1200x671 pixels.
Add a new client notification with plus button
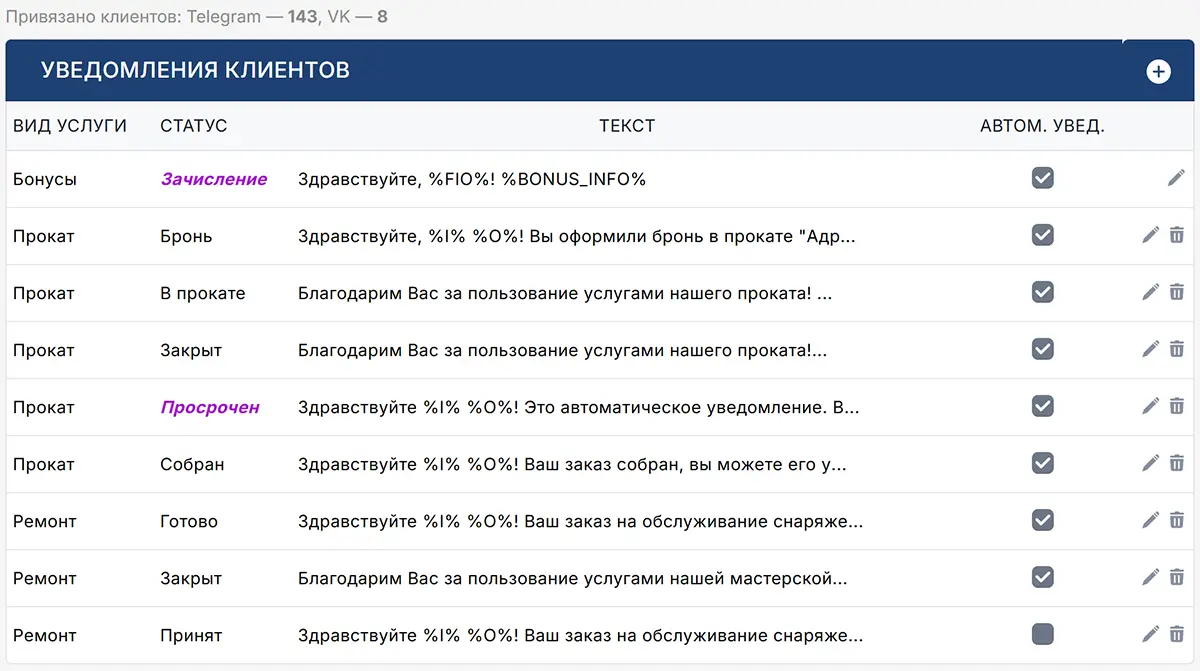pyautogui.click(x=1158, y=71)
